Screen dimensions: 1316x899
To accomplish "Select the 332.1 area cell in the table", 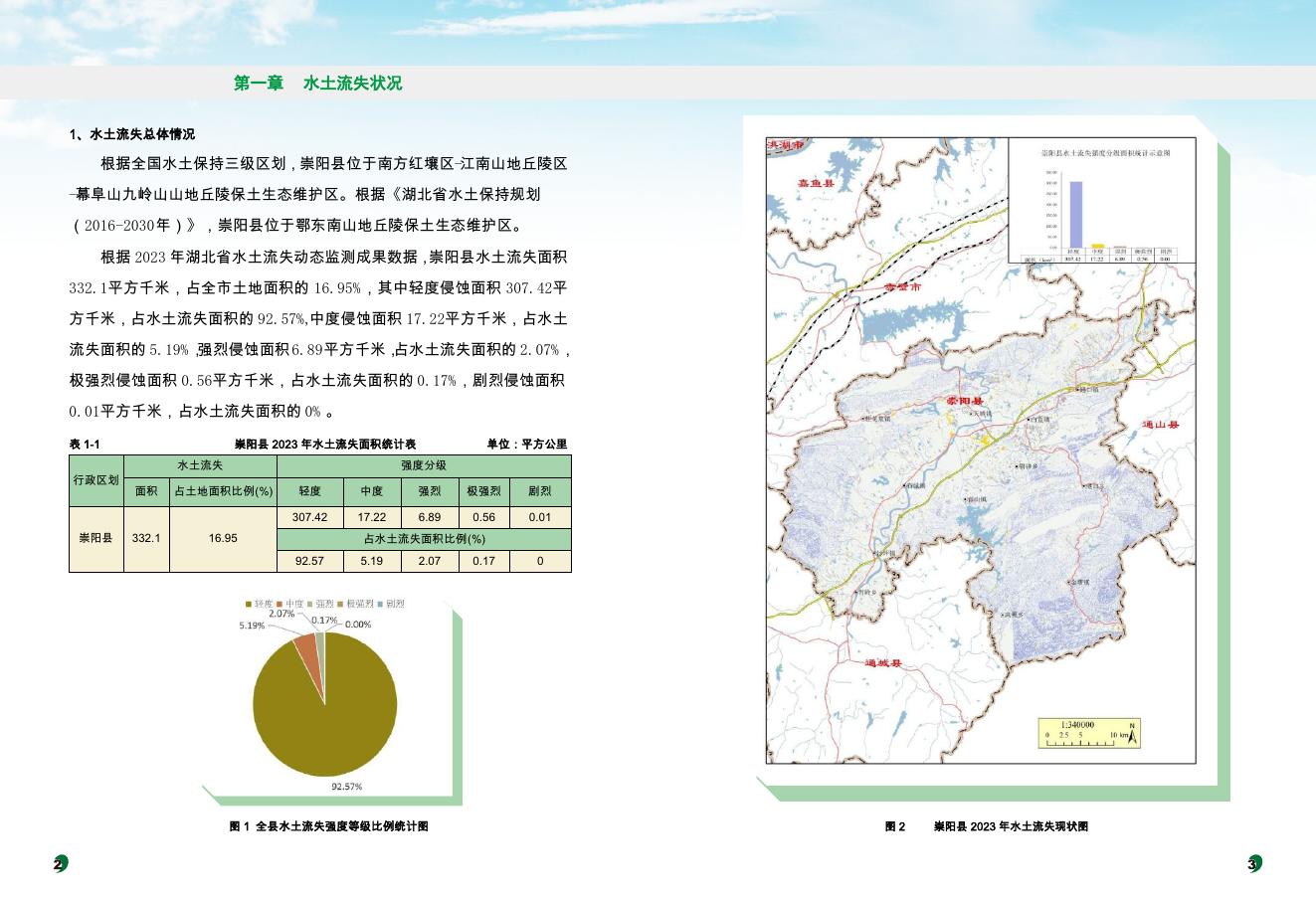I will [x=146, y=538].
